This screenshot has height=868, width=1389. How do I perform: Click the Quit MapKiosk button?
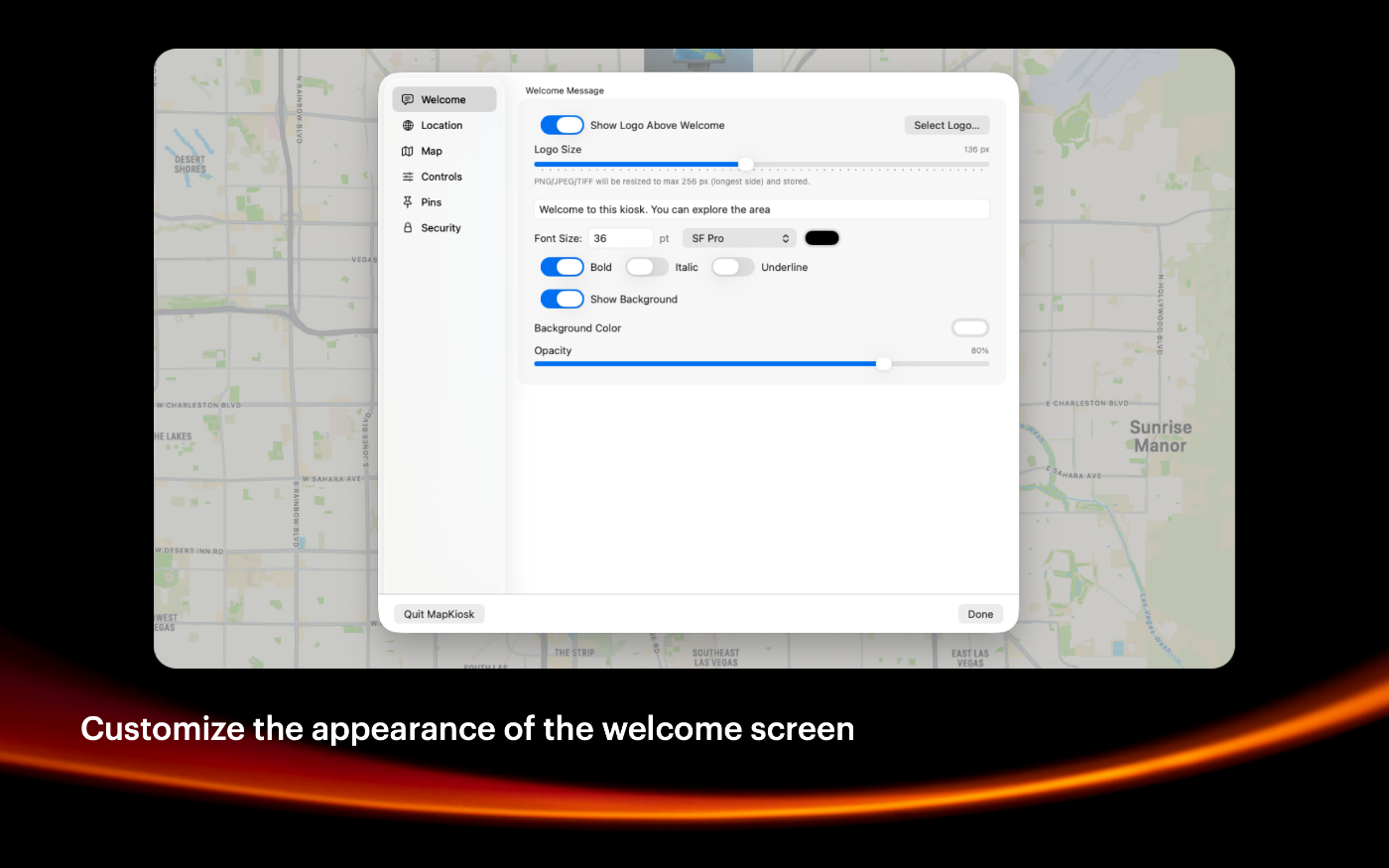439,614
